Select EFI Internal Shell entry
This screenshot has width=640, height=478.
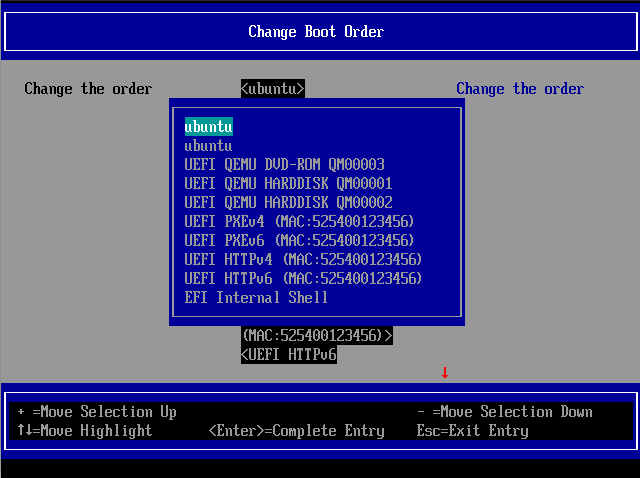[256, 297]
